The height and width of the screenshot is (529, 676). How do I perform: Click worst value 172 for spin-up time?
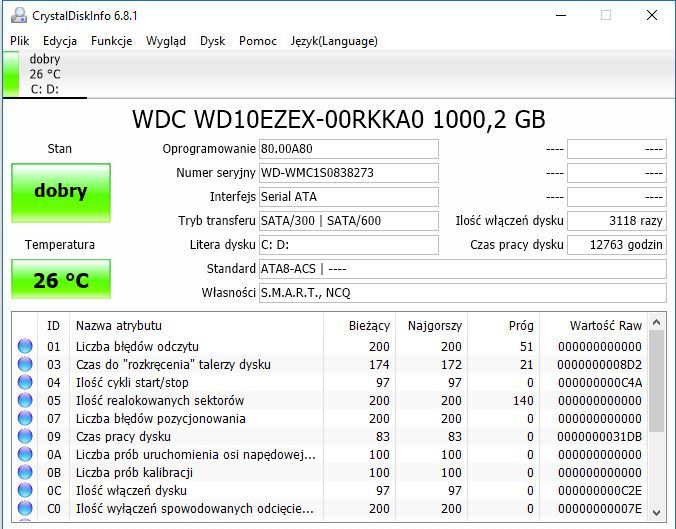451,364
